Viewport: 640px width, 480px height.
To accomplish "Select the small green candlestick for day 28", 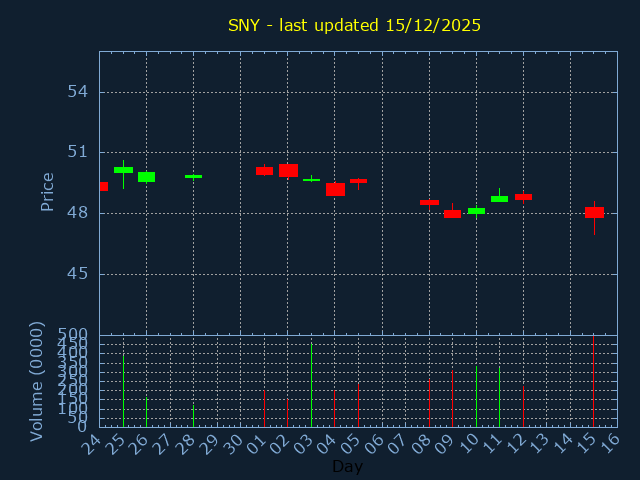I will pos(193,176).
